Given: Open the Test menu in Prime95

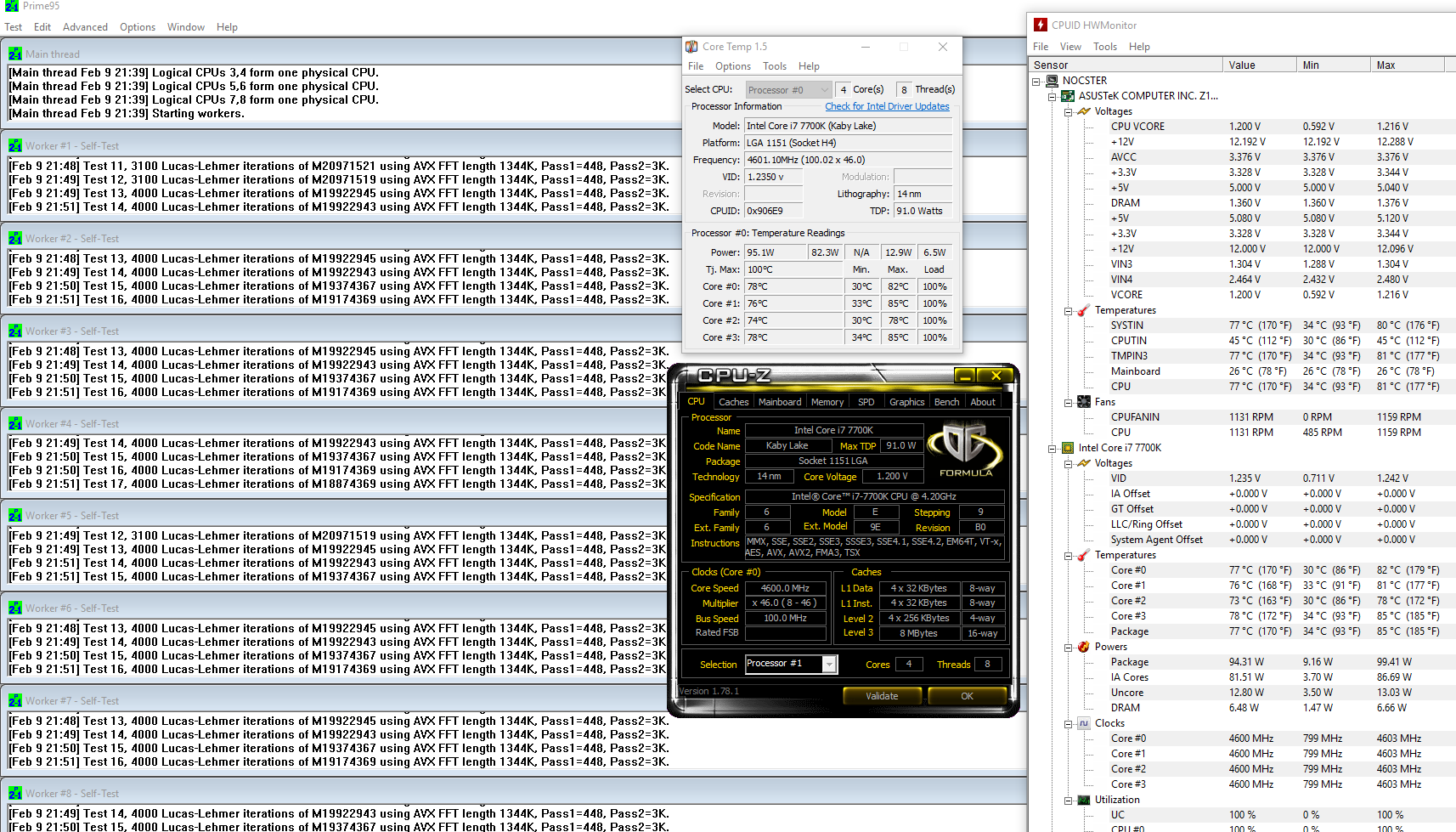Looking at the screenshot, I should click(13, 27).
